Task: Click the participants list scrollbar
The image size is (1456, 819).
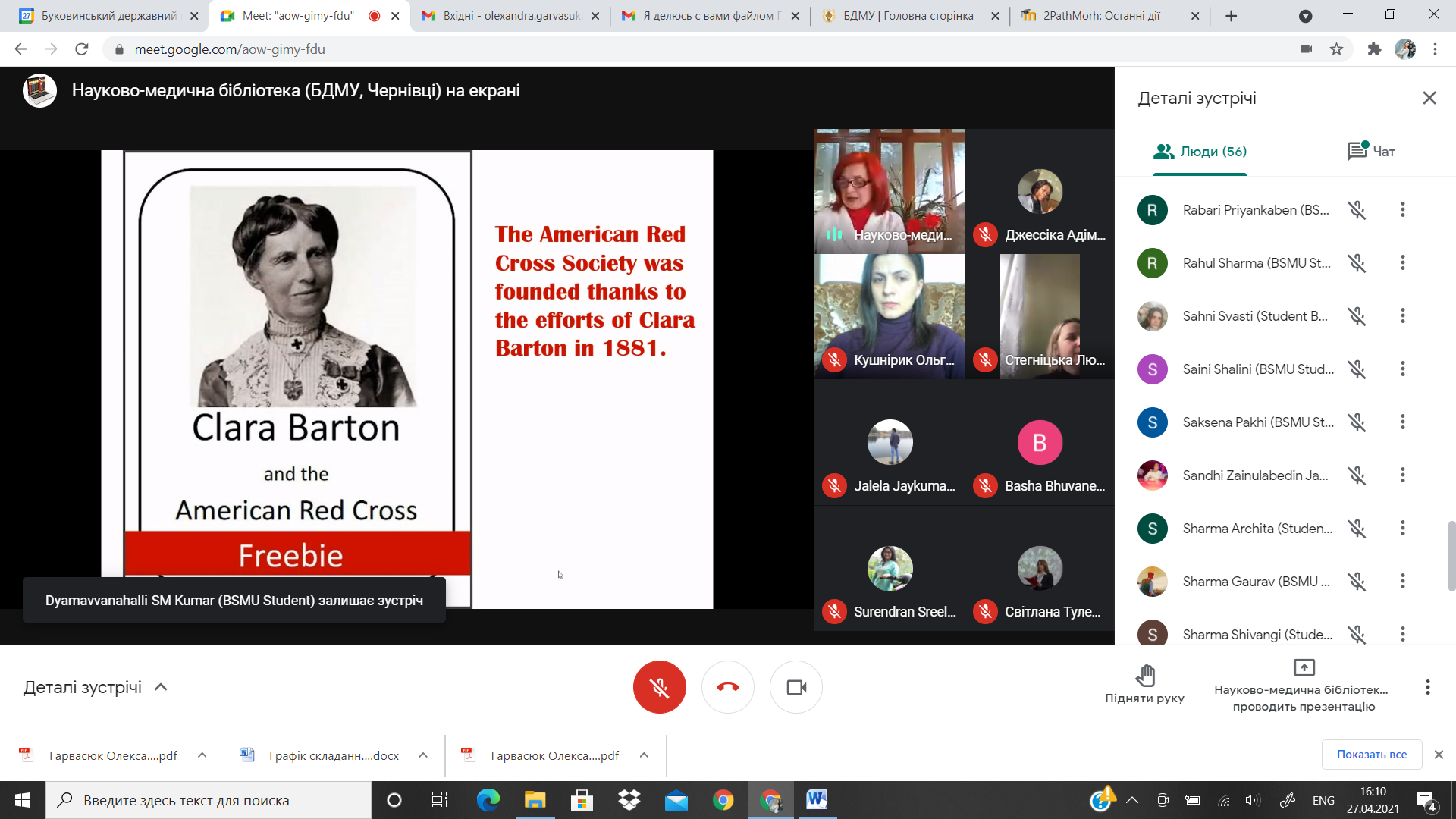Action: pyautogui.click(x=1451, y=555)
